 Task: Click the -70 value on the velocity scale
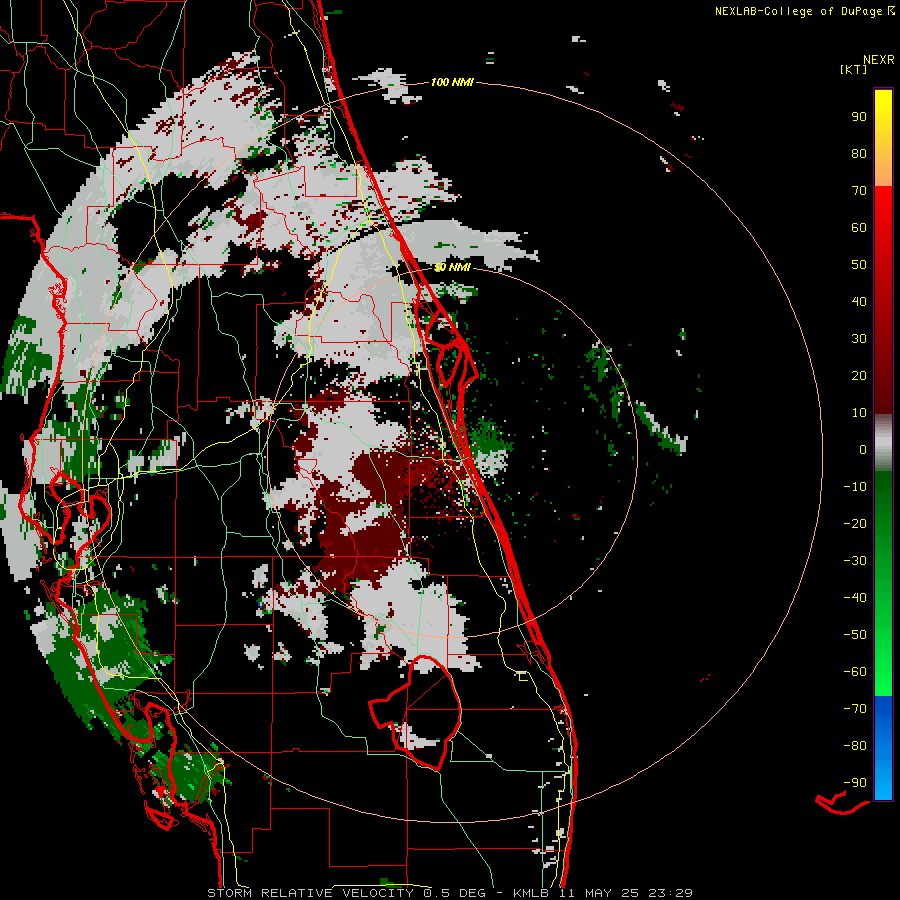click(855, 709)
